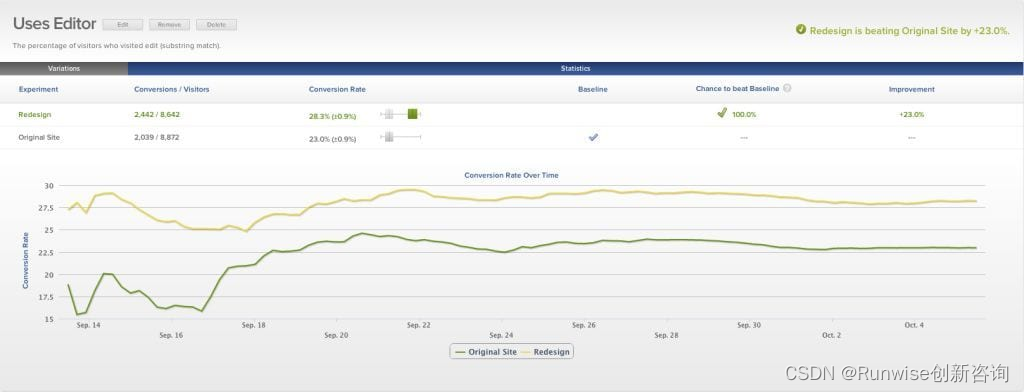Click the Edit button beside Uses Editor
This screenshot has width=1024, height=392.
123,25
